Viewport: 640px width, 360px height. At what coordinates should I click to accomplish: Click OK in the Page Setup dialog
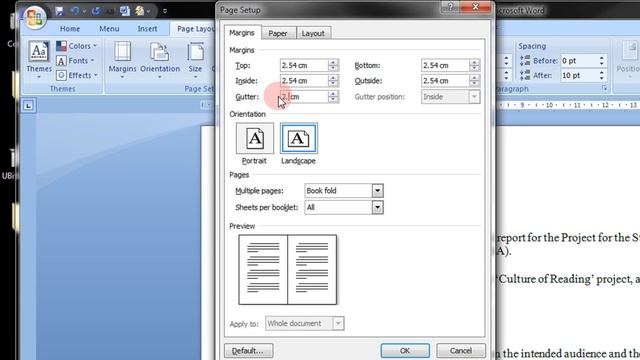pyautogui.click(x=405, y=351)
